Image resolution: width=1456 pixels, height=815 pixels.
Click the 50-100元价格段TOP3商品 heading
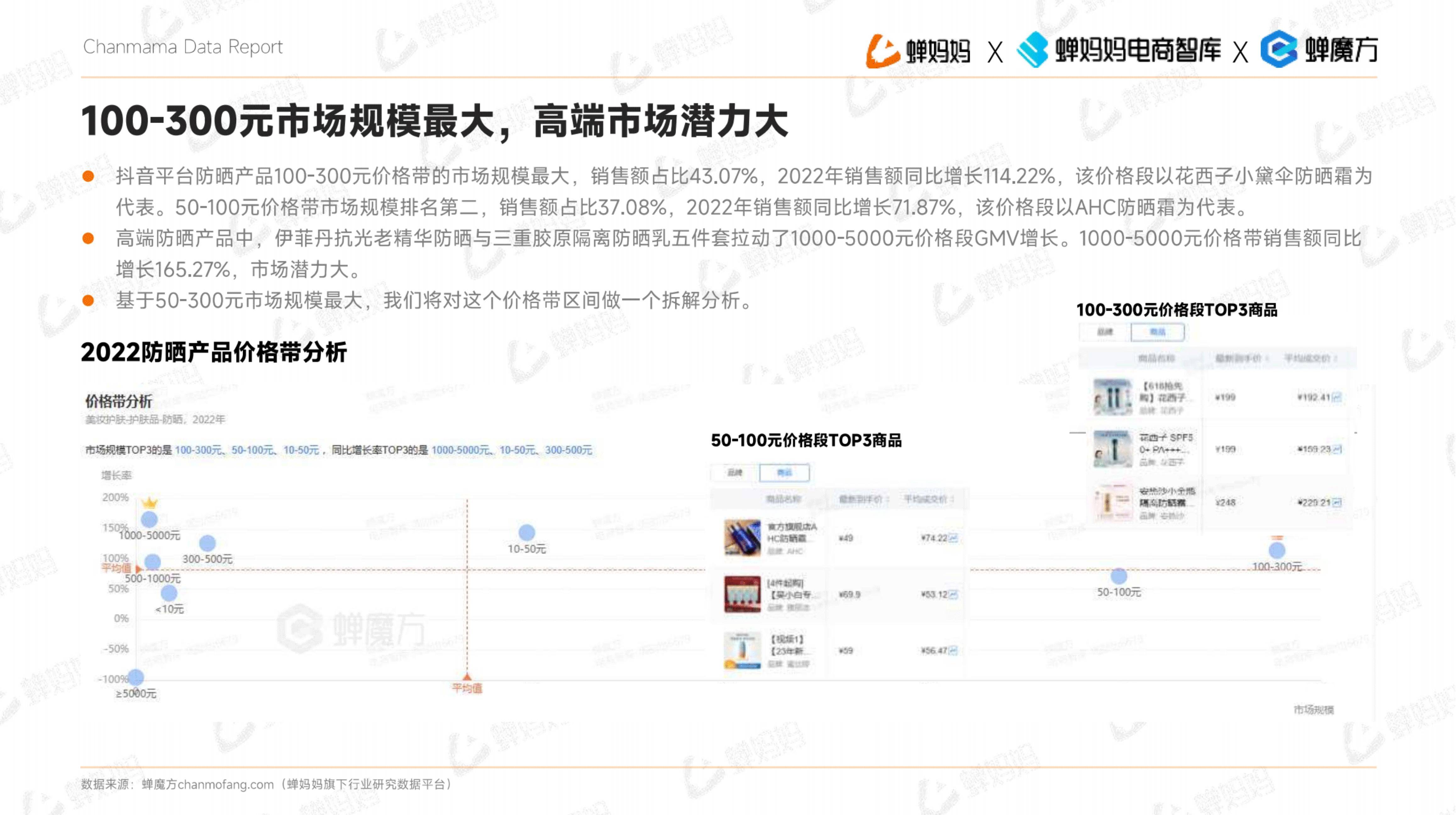(x=806, y=440)
